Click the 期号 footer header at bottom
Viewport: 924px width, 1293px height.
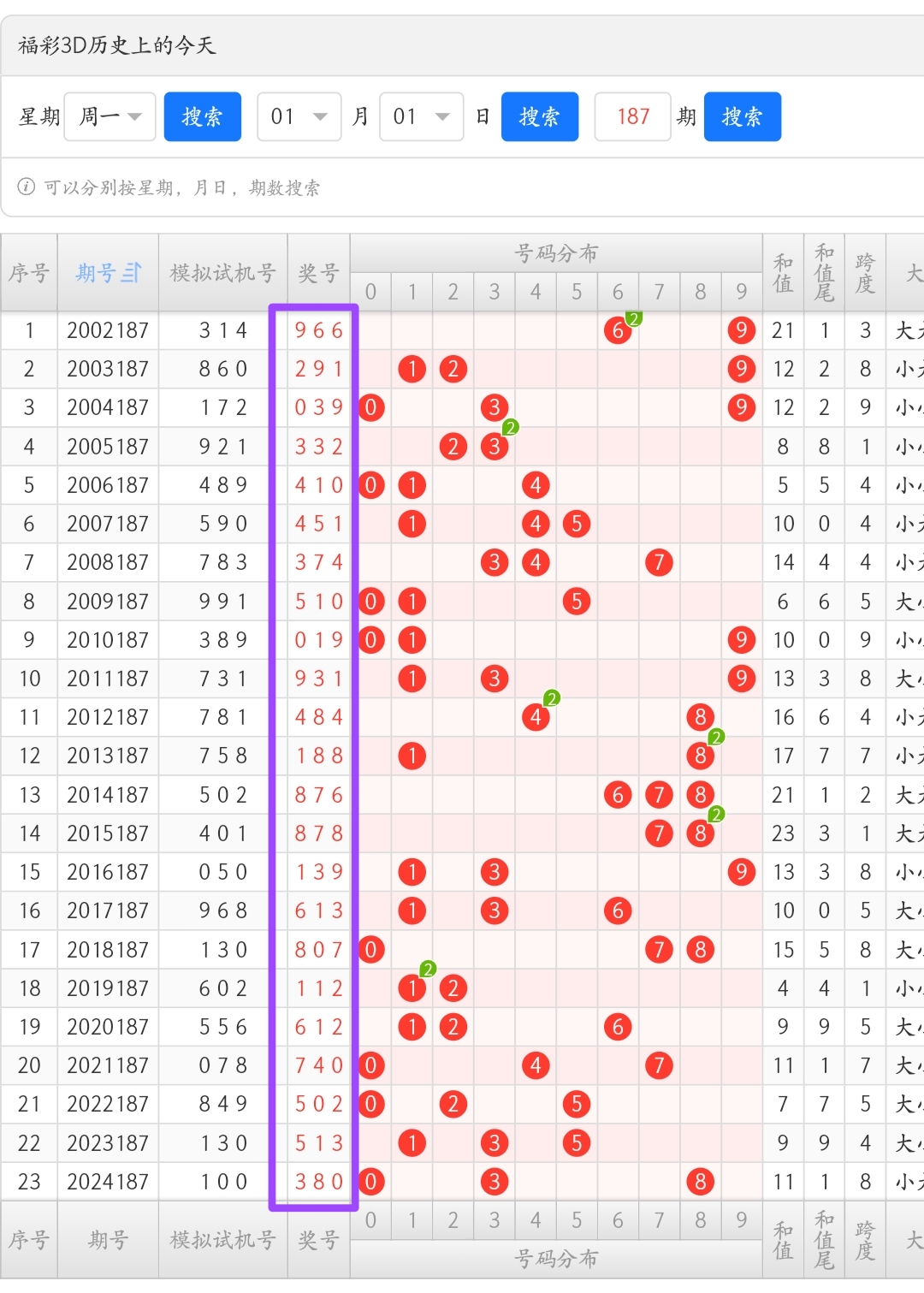pos(108,1240)
